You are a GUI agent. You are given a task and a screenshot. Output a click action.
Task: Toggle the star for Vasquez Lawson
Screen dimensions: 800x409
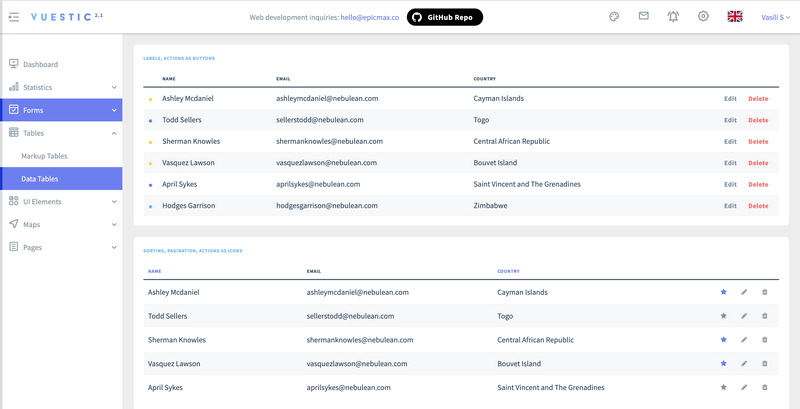pyautogui.click(x=723, y=364)
